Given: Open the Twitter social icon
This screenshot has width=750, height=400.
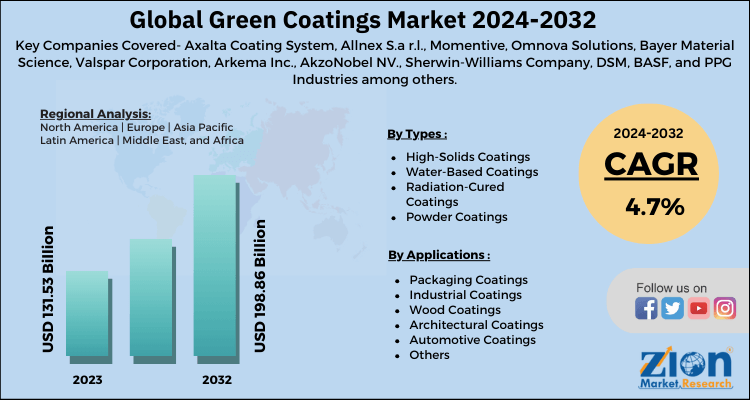Looking at the screenshot, I should click(673, 308).
